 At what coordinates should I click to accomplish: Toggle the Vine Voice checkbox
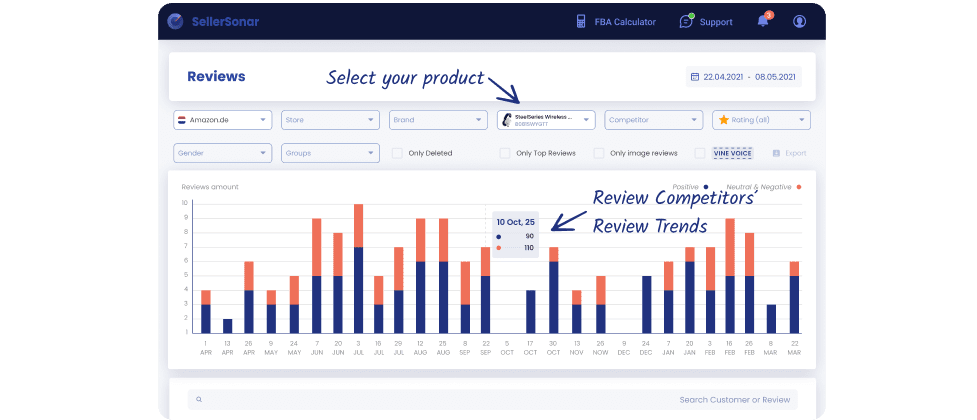tap(700, 153)
